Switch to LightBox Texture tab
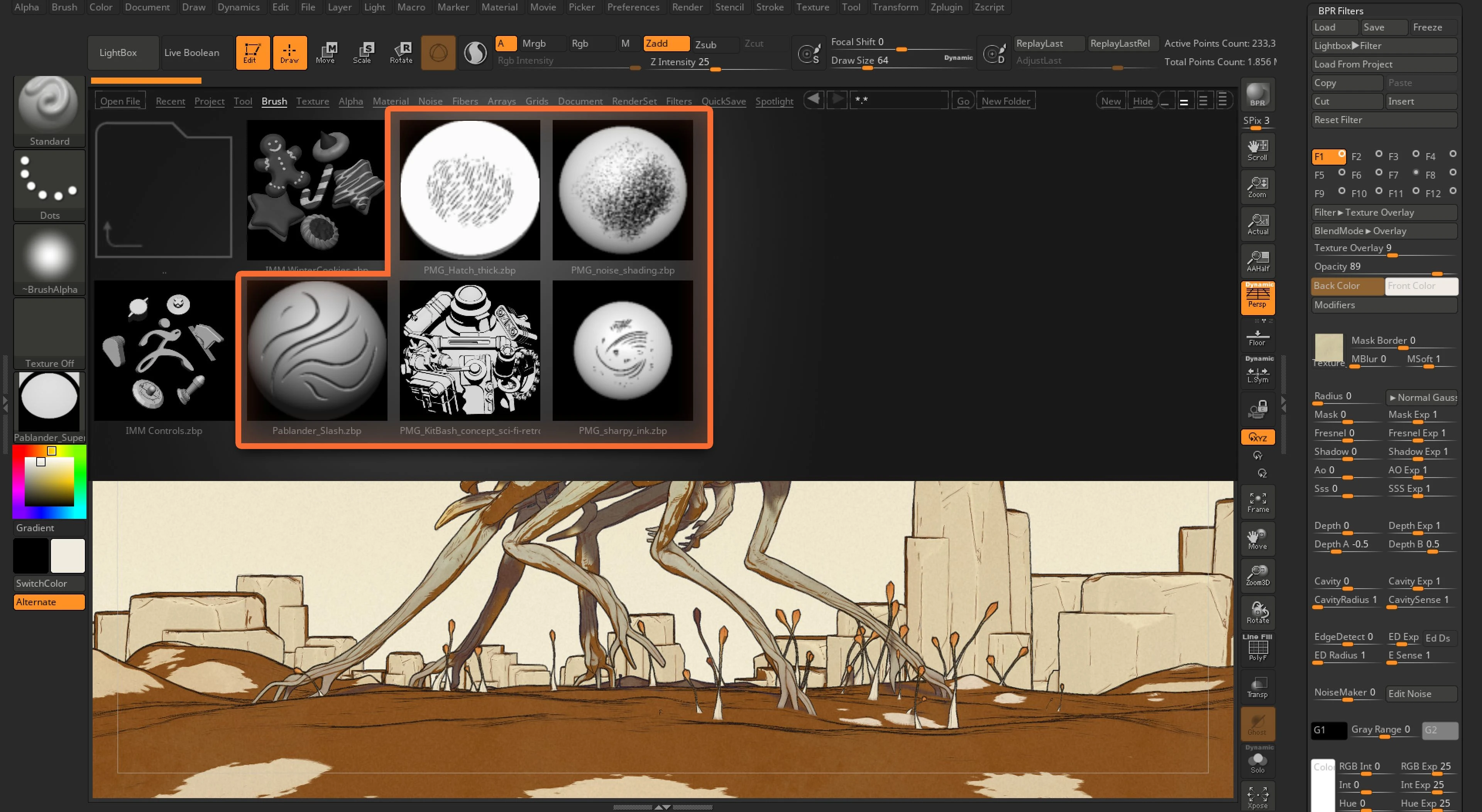Image resolution: width=1482 pixels, height=812 pixels. (x=312, y=101)
